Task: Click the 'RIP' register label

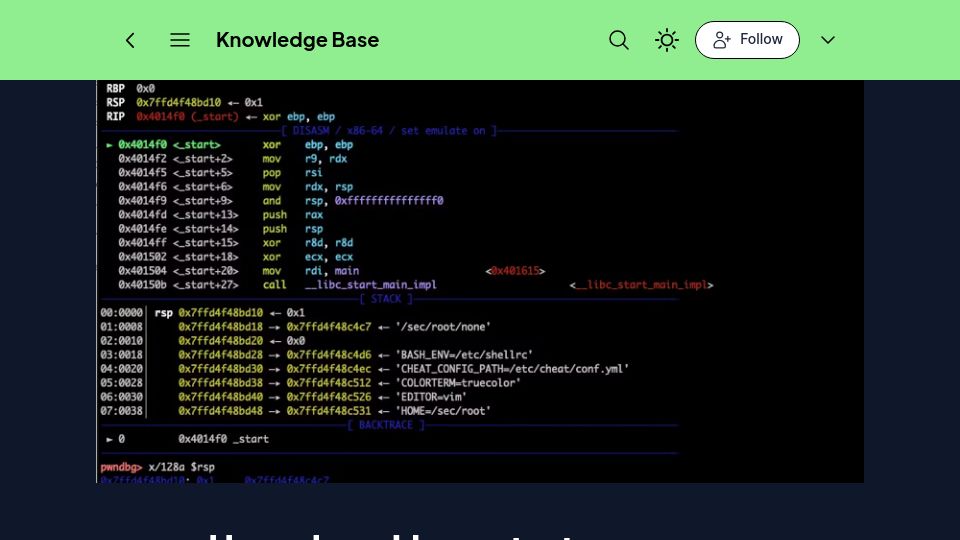Action: click(115, 116)
